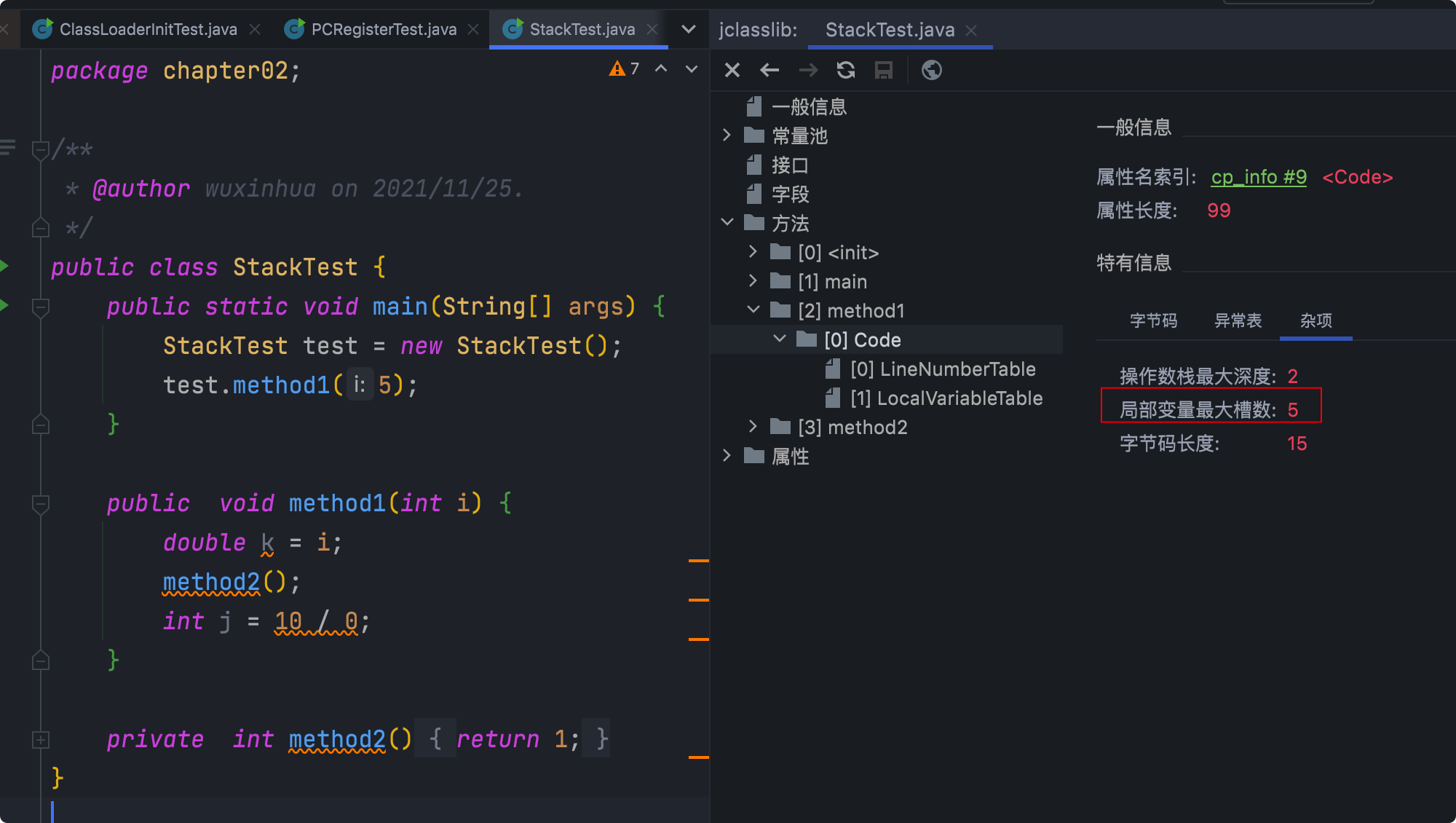Click the save floppy disk icon
Screen dimensions: 1456x823
[884, 70]
